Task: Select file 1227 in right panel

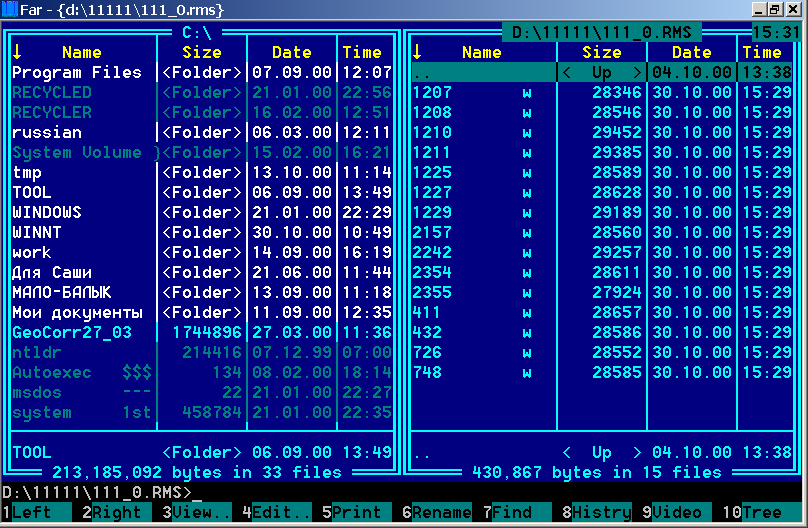Action: coord(602,193)
